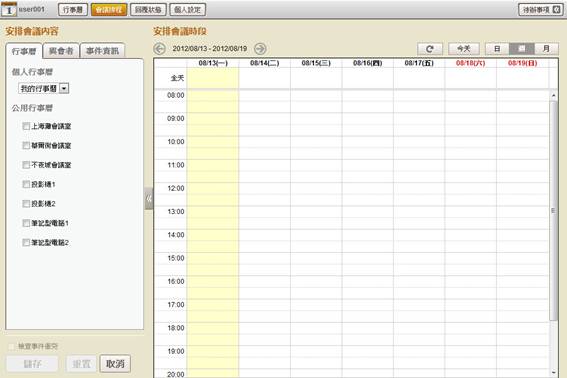Open the 個人設定 navigation button
This screenshot has width=567, height=378.
click(x=187, y=10)
